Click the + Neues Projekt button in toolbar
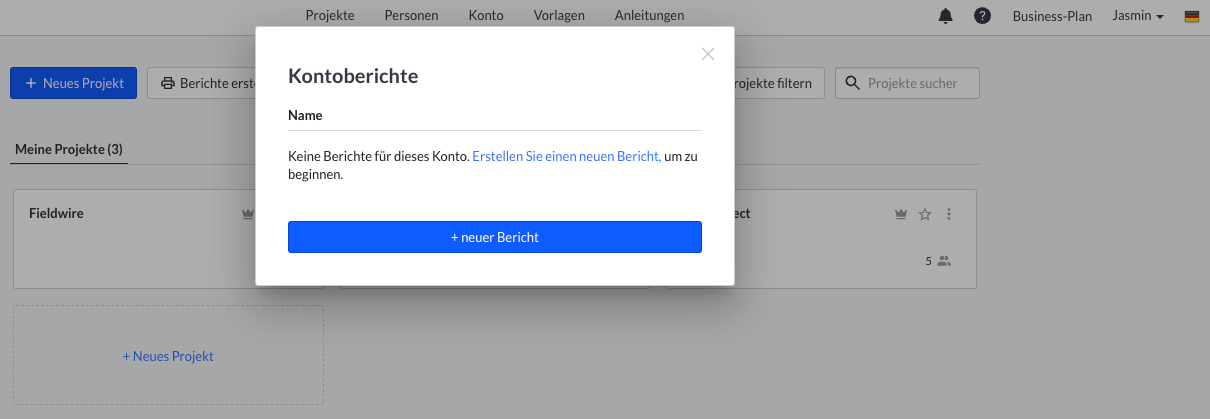The height and width of the screenshot is (419, 1210). 73,83
